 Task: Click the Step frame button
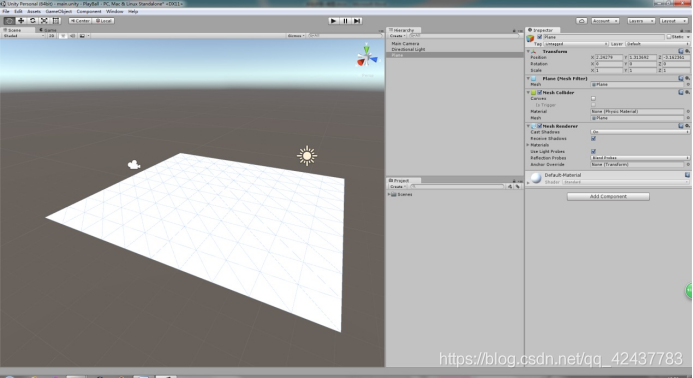pos(357,21)
